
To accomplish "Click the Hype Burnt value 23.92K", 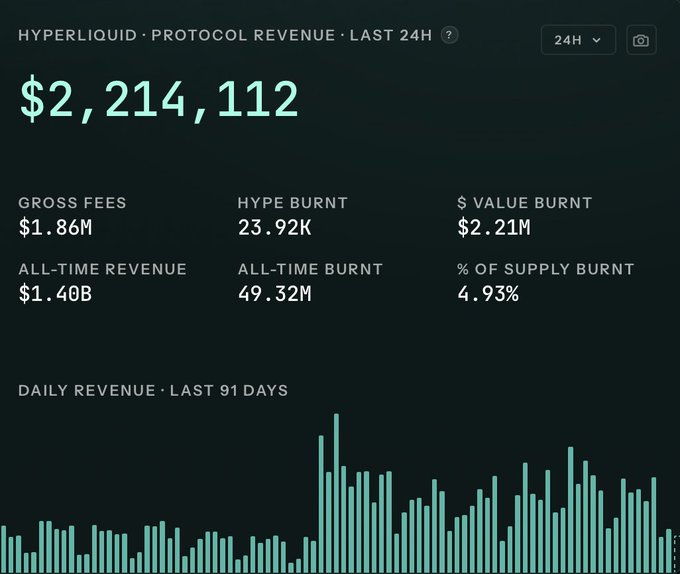I will click(x=275, y=227).
